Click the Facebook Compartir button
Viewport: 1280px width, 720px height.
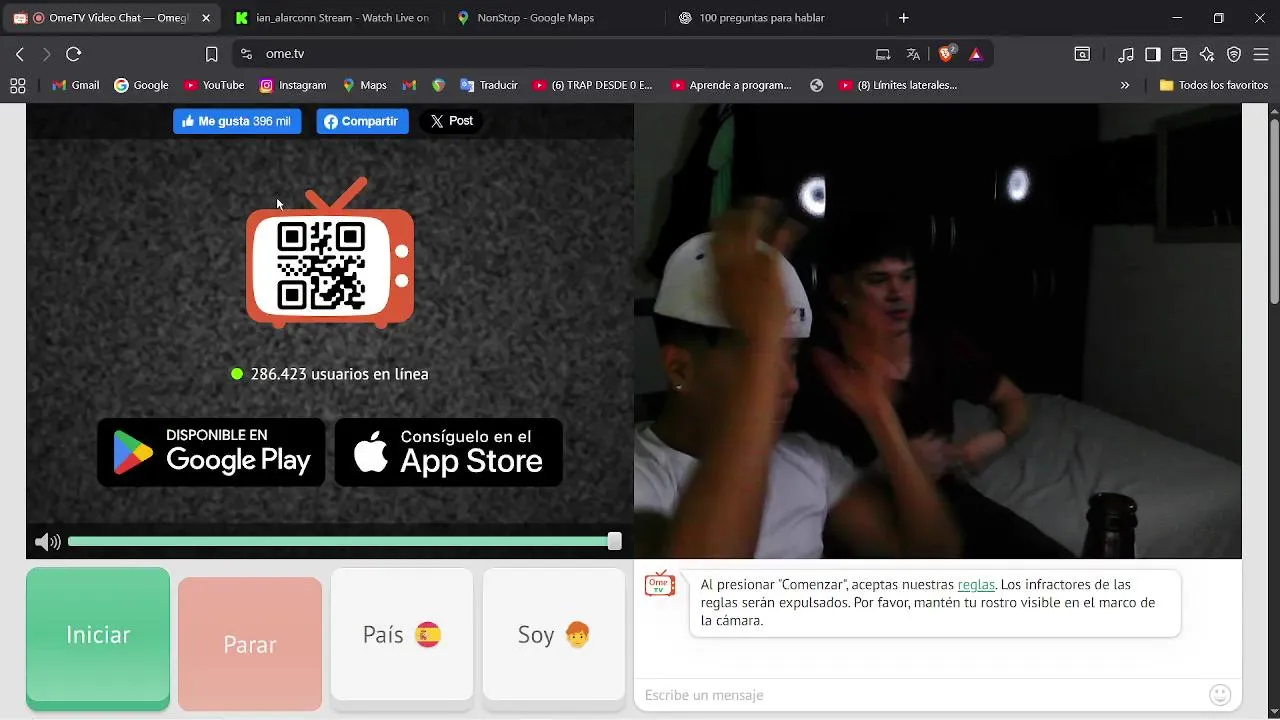point(362,121)
